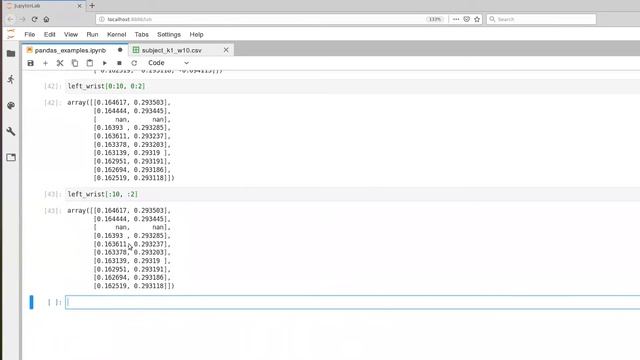Viewport: 640px width, 360px height.
Task: Click the localhost address bar
Action: point(261,19)
